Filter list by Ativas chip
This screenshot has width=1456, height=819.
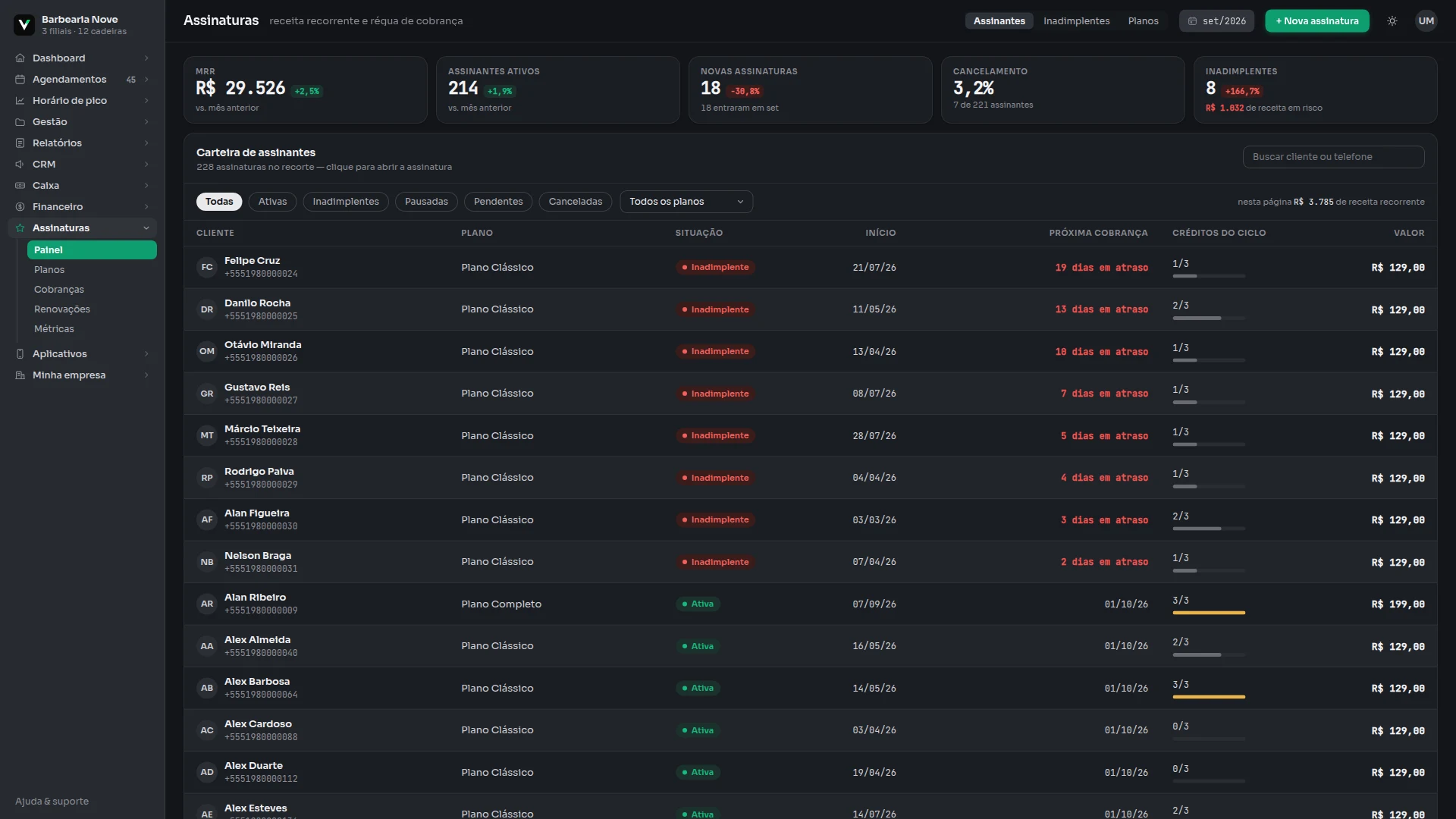pos(272,202)
